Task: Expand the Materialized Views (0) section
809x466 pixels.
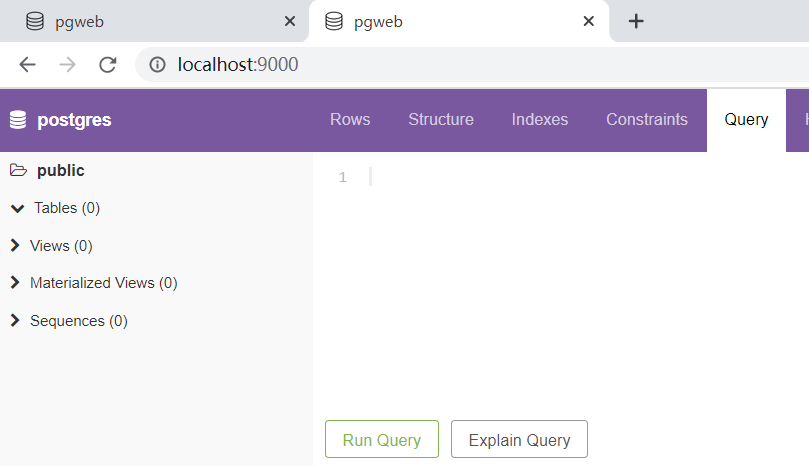Action: coord(15,283)
